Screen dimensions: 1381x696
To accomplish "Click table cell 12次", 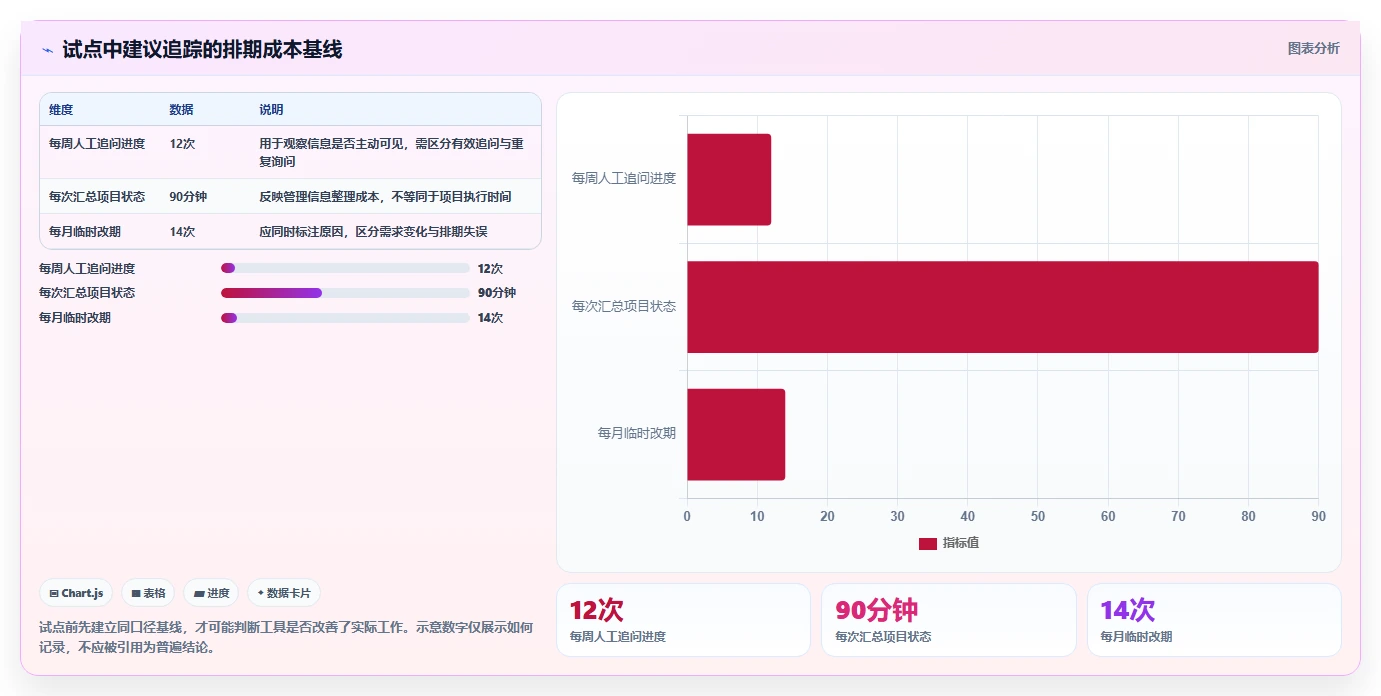I will (183, 144).
